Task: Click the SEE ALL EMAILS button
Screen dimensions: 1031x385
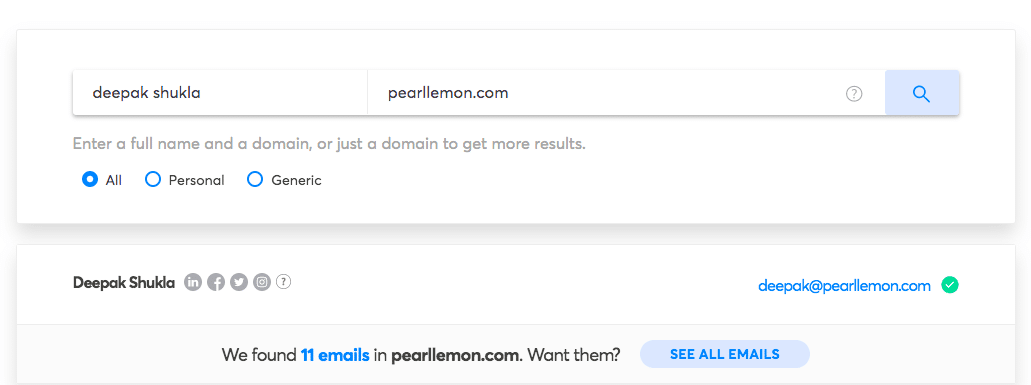Action: click(x=725, y=354)
